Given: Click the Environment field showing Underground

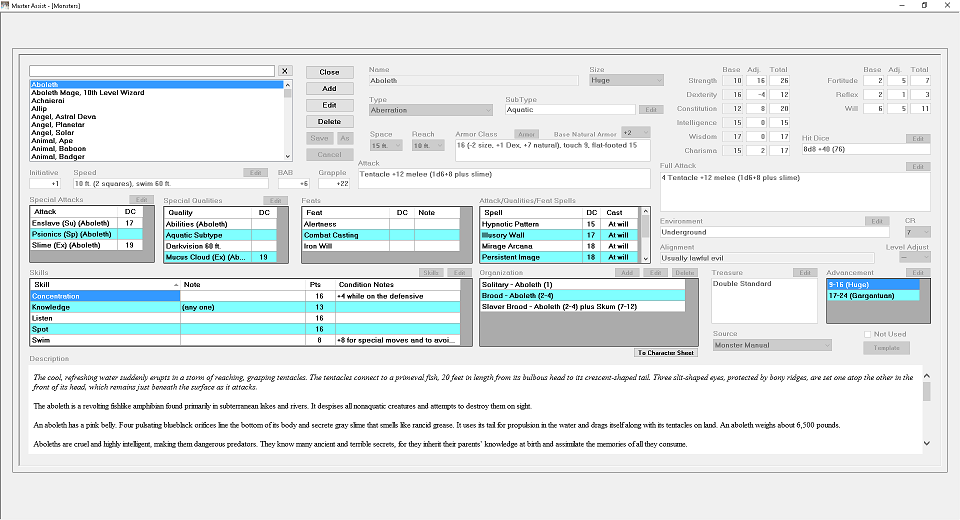Looking at the screenshot, I should (x=774, y=233).
